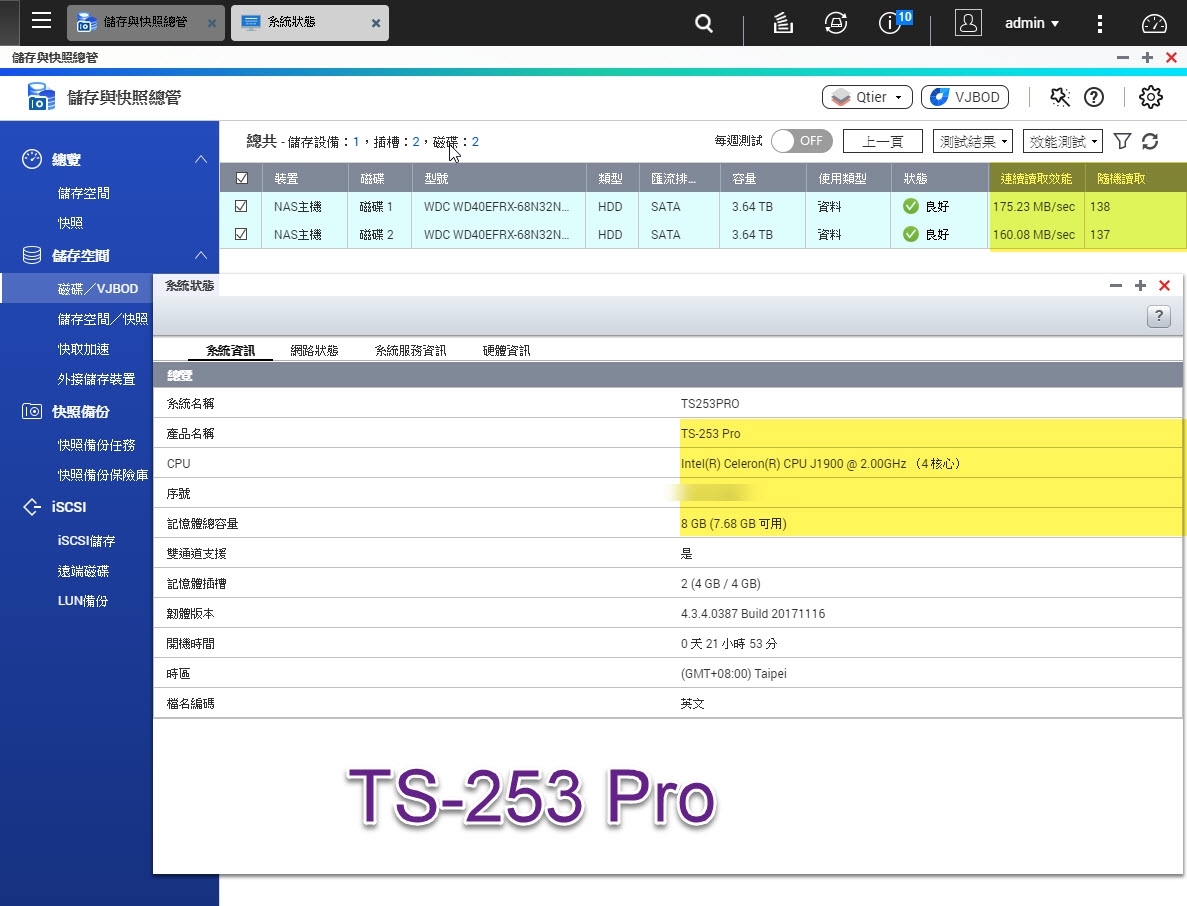Open LUN備份 in sidebar
Viewport: 1187px width, 906px height.
point(83,600)
